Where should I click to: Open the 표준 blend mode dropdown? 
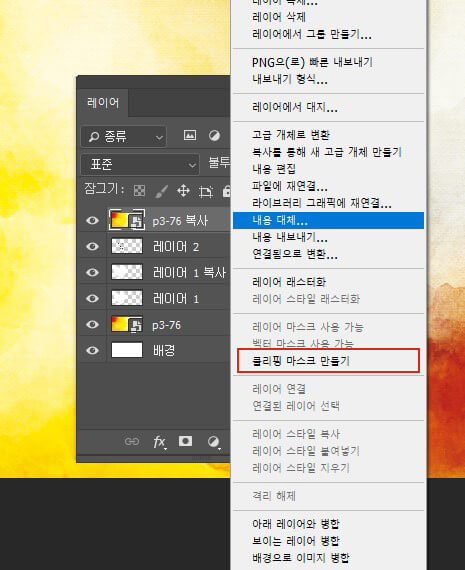click(x=140, y=165)
